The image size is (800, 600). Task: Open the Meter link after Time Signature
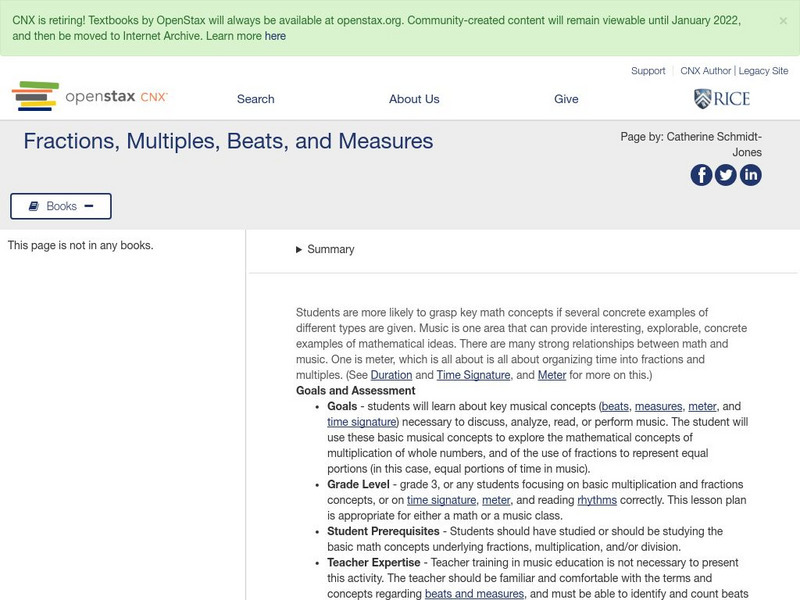(x=552, y=375)
